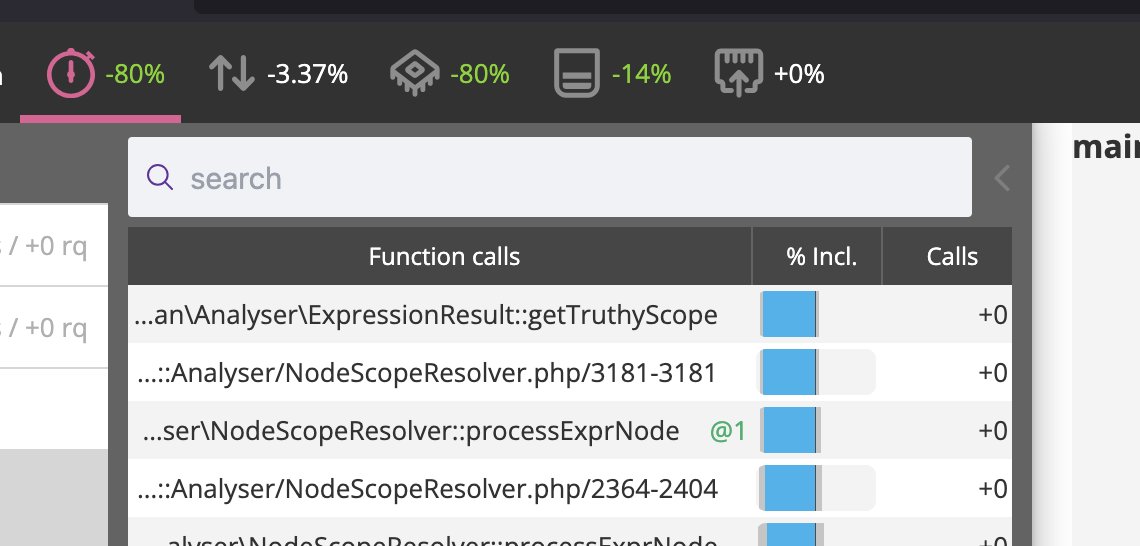
Task: Focus the function search input field
Action: [550, 177]
